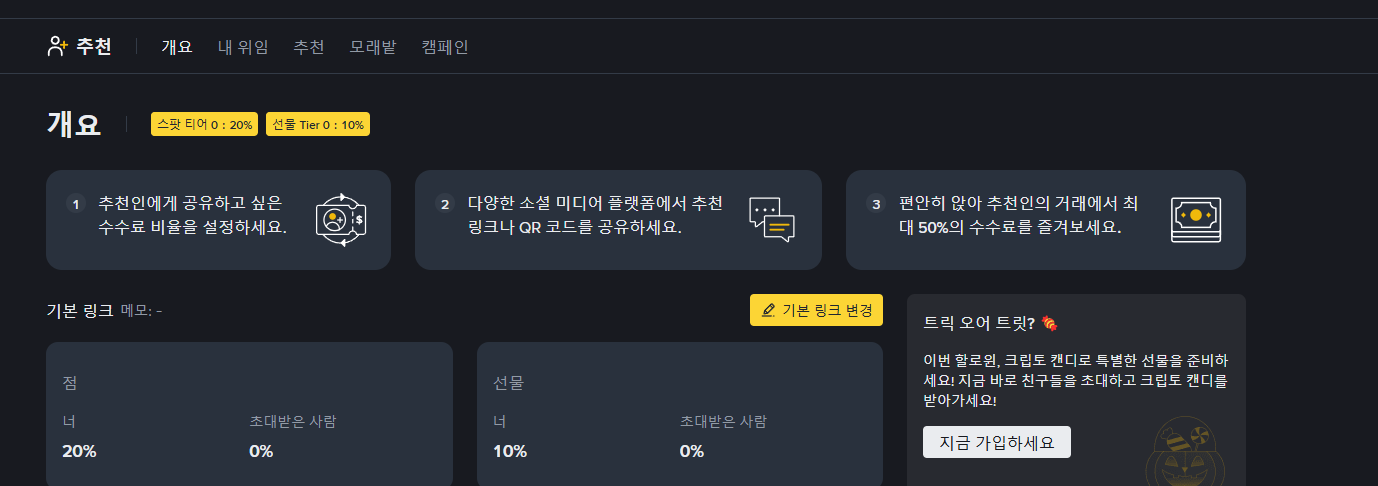The width and height of the screenshot is (1378, 486).
Task: Click the 선물 commission card
Action: coord(680,414)
